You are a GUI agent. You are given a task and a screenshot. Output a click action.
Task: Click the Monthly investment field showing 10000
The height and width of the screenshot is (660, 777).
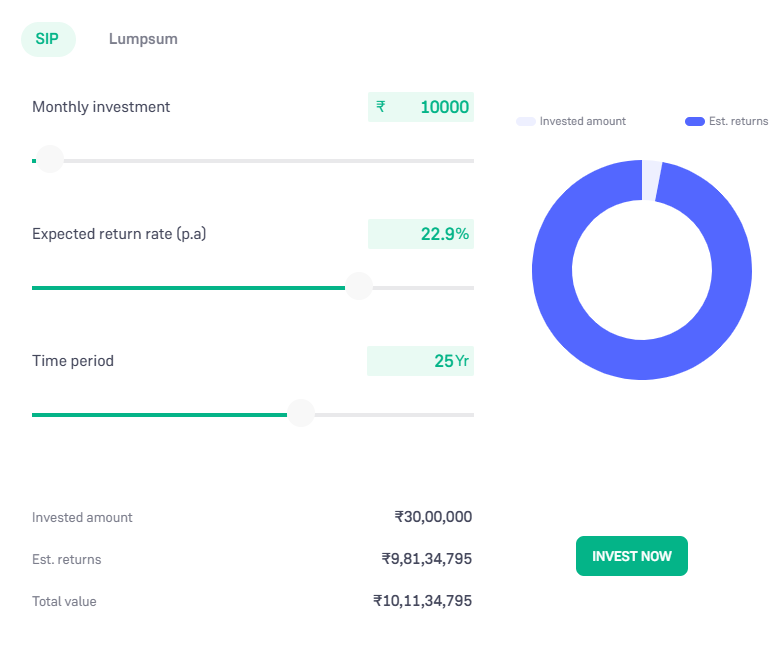tap(421, 107)
